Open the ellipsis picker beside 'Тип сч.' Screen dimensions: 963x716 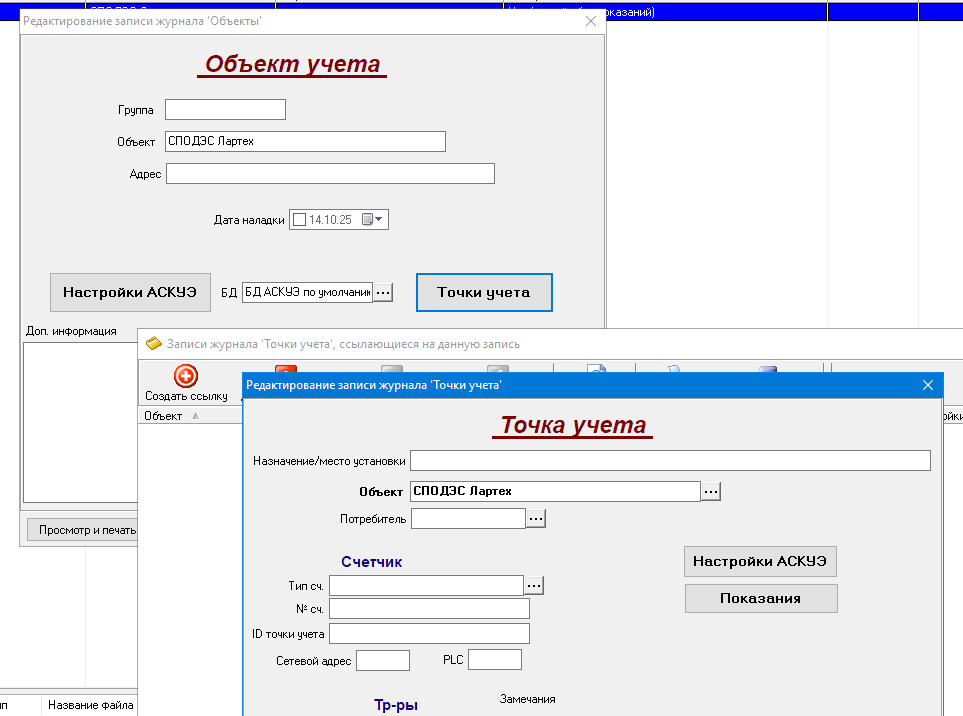coord(534,585)
